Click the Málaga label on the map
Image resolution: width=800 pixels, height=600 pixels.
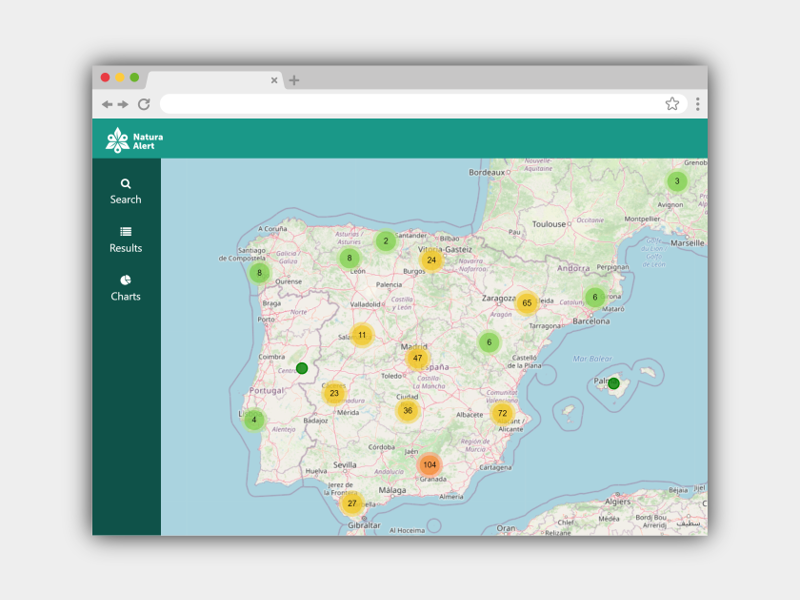[392, 490]
